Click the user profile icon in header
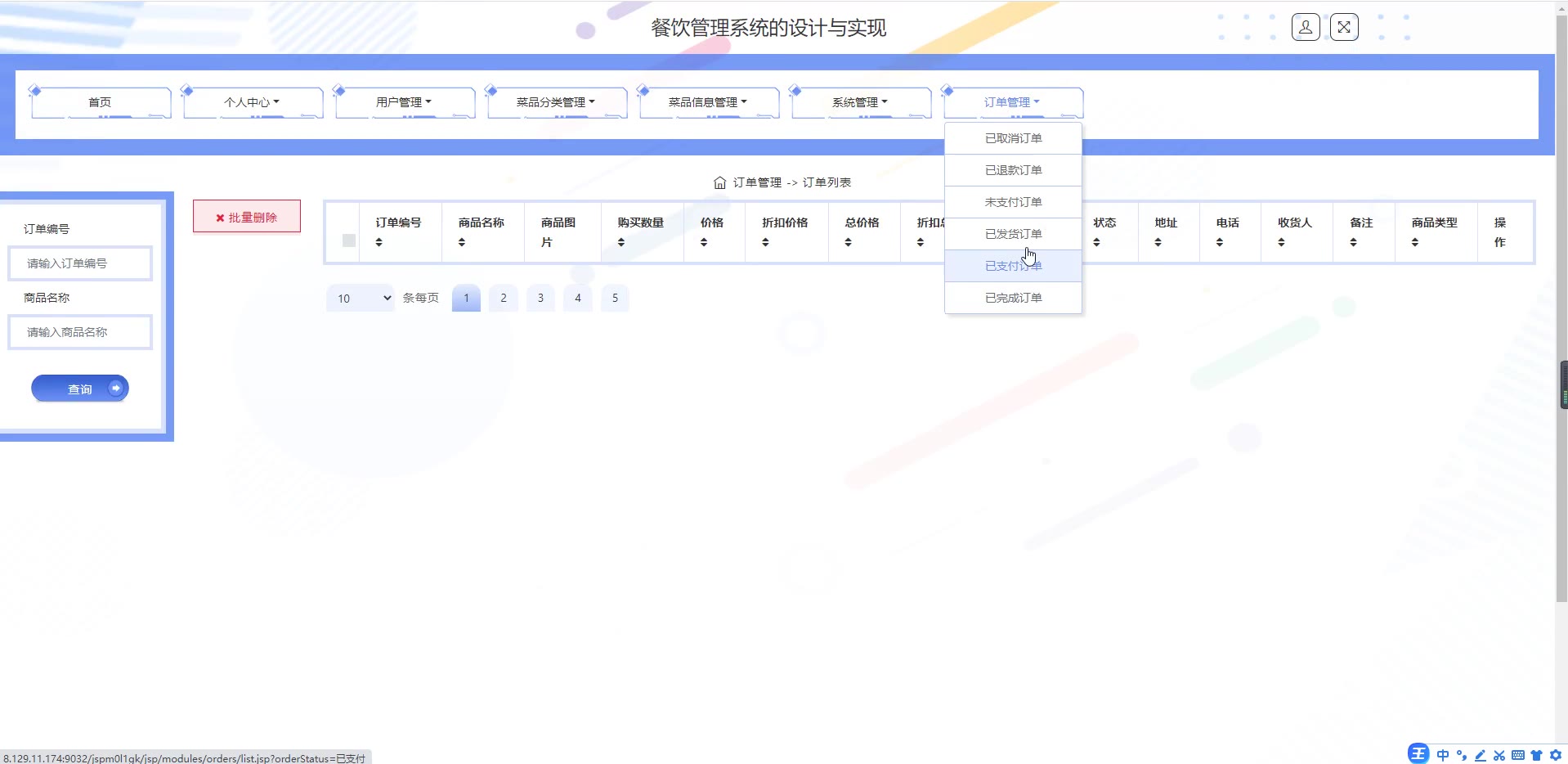Viewport: 1568px width, 764px height. pos(1306,28)
